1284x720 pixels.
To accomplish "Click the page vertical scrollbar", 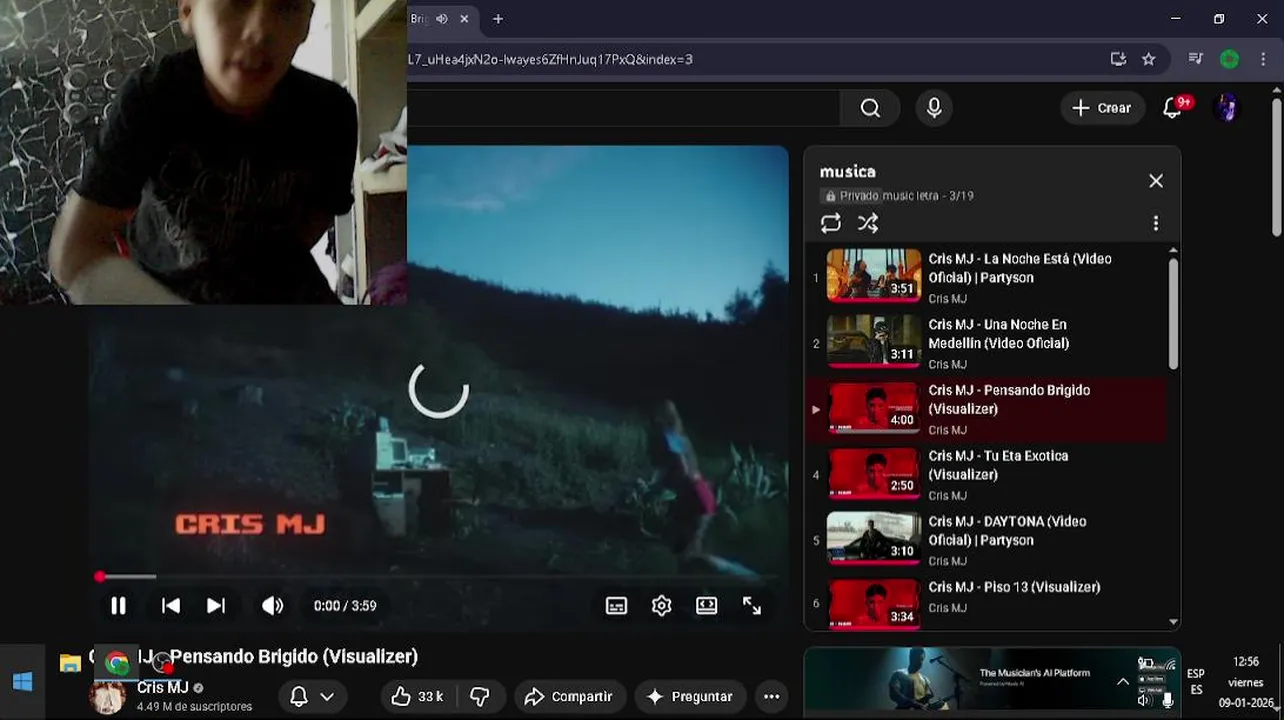I will pos(1277,168).
